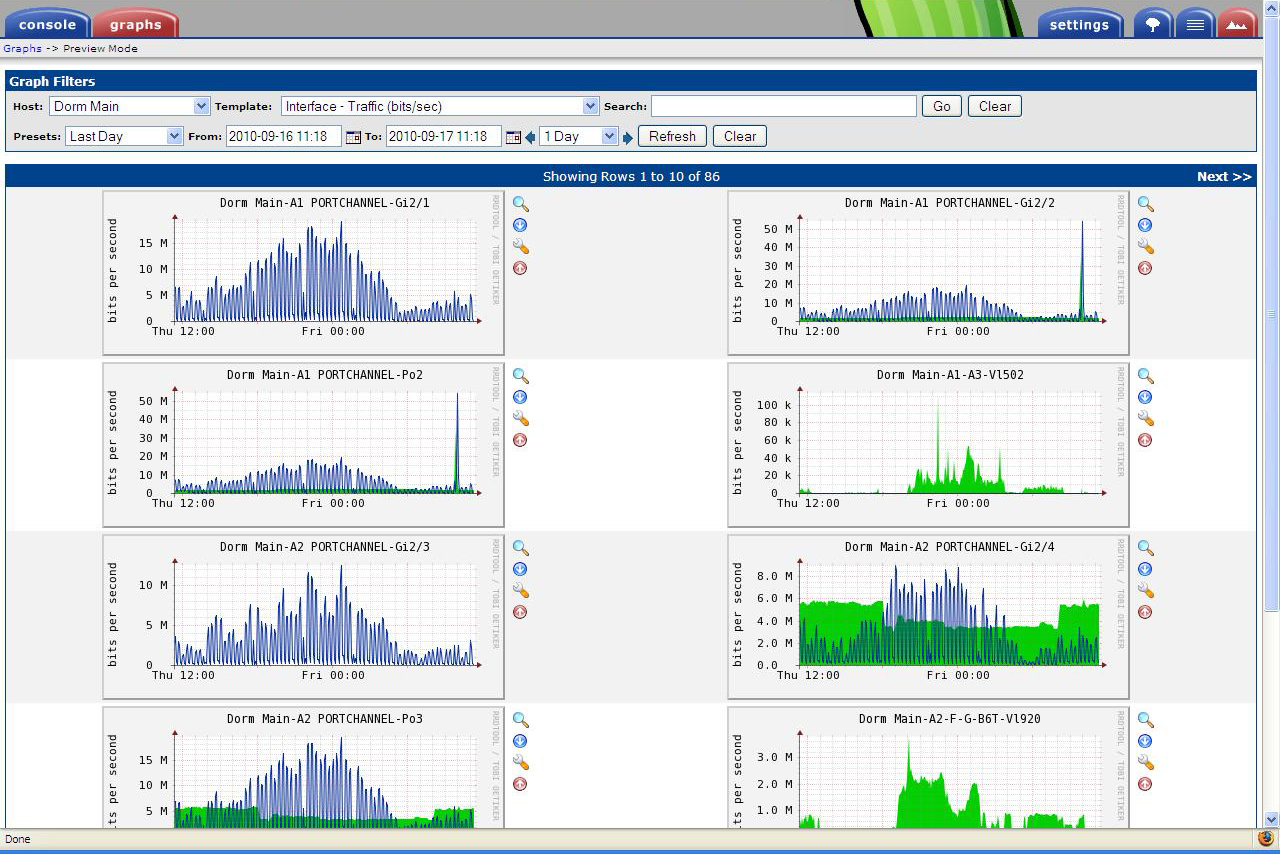1280x854 pixels.
Task: Open wrench properties for PORTCHANNEL-Gi2/4 graph
Action: click(1145, 590)
